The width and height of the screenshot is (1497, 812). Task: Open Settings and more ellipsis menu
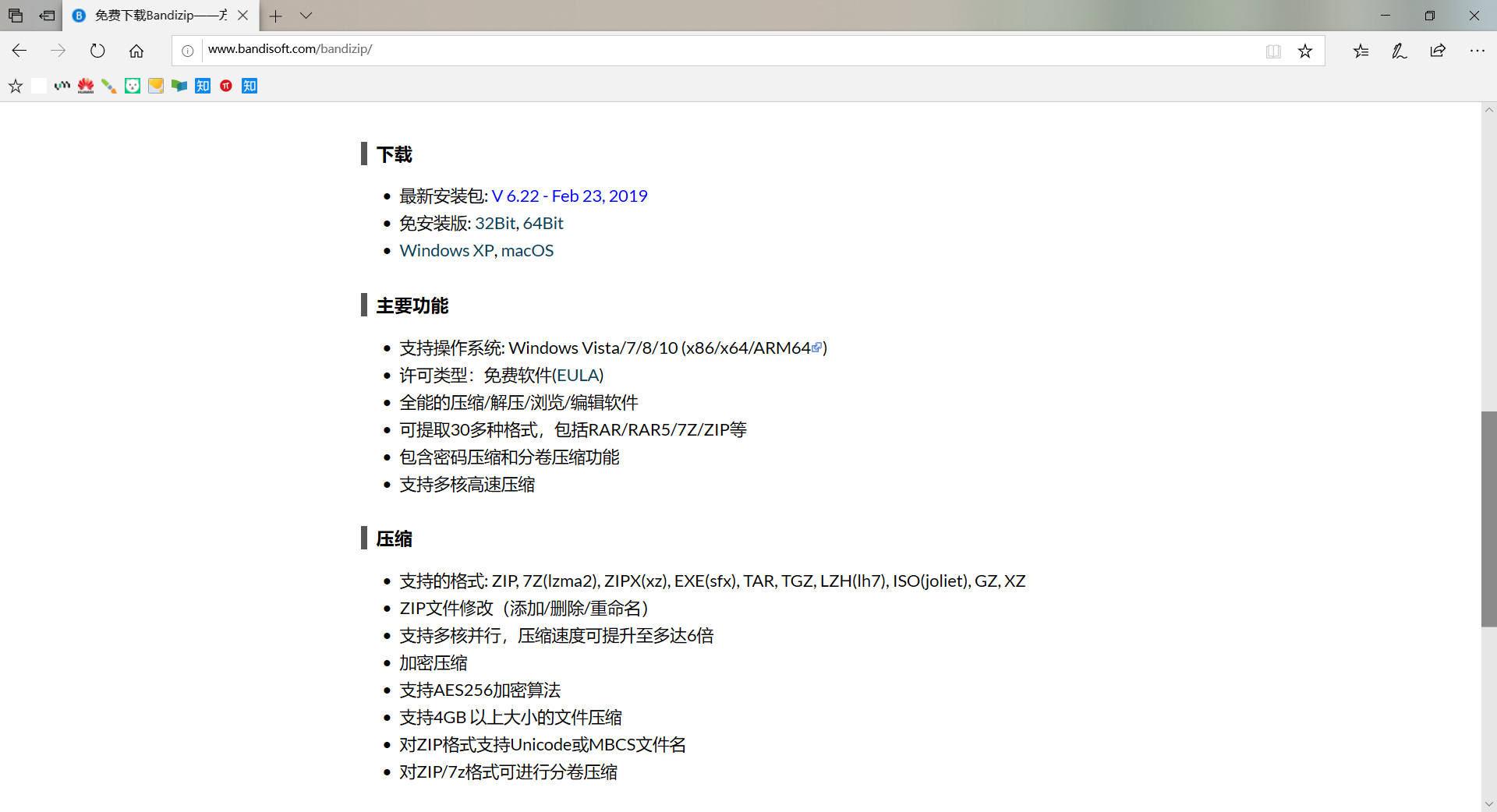click(1477, 51)
